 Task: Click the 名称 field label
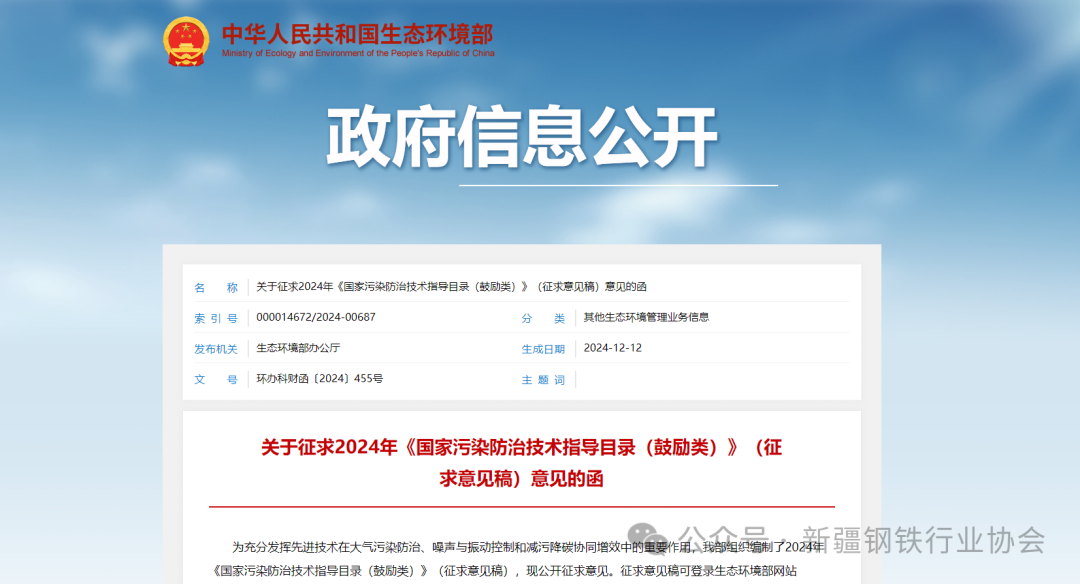click(216, 288)
